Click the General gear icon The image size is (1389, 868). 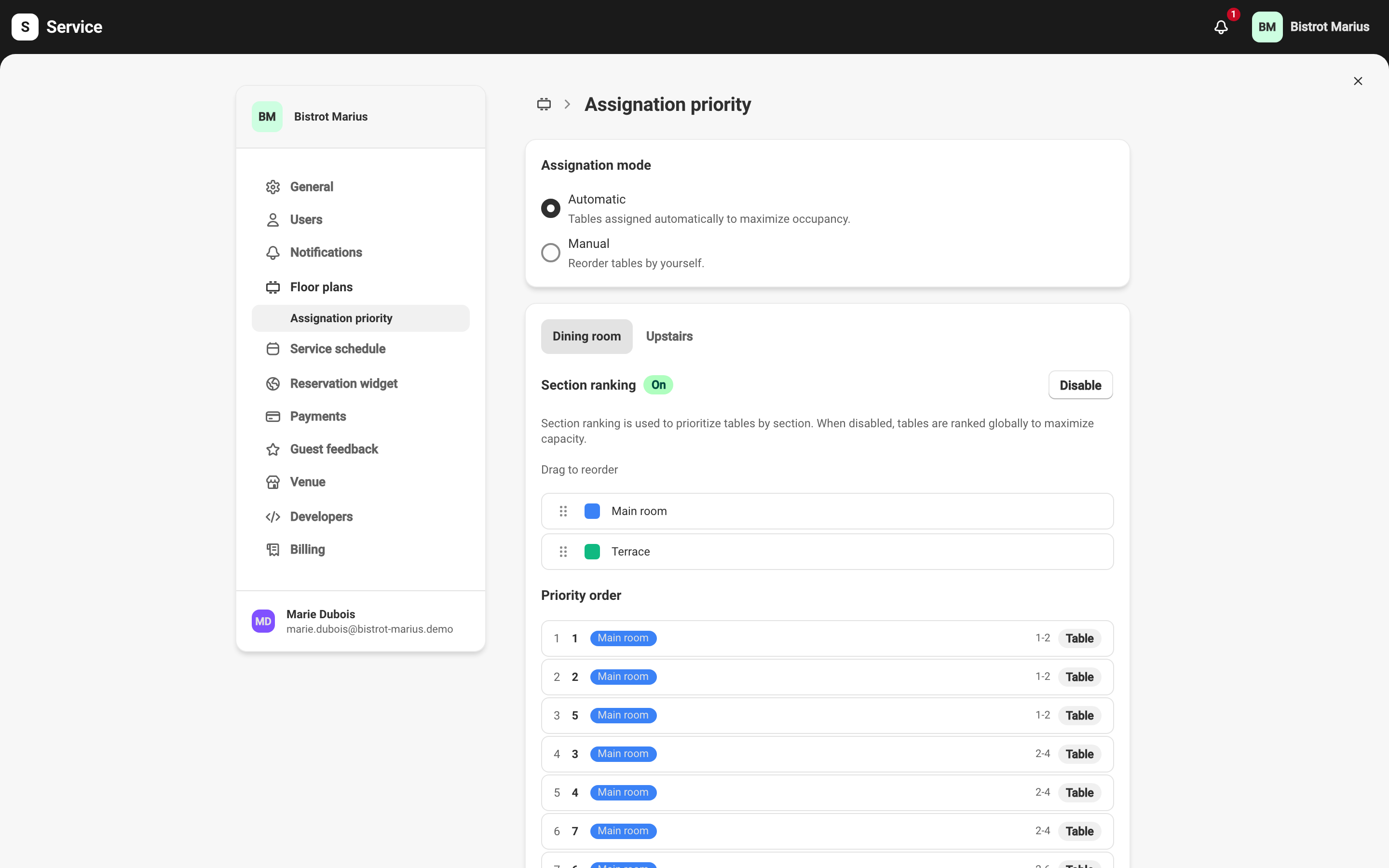pos(272,187)
